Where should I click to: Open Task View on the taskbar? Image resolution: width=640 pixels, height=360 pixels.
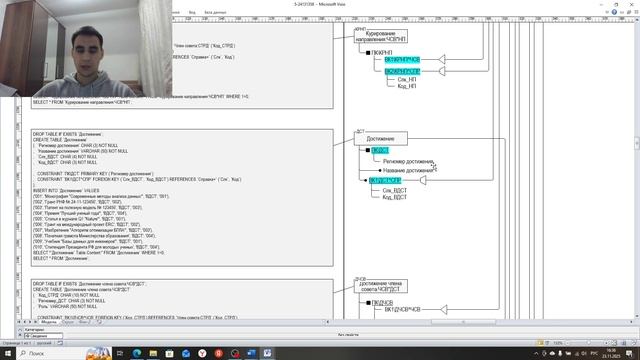point(120,353)
